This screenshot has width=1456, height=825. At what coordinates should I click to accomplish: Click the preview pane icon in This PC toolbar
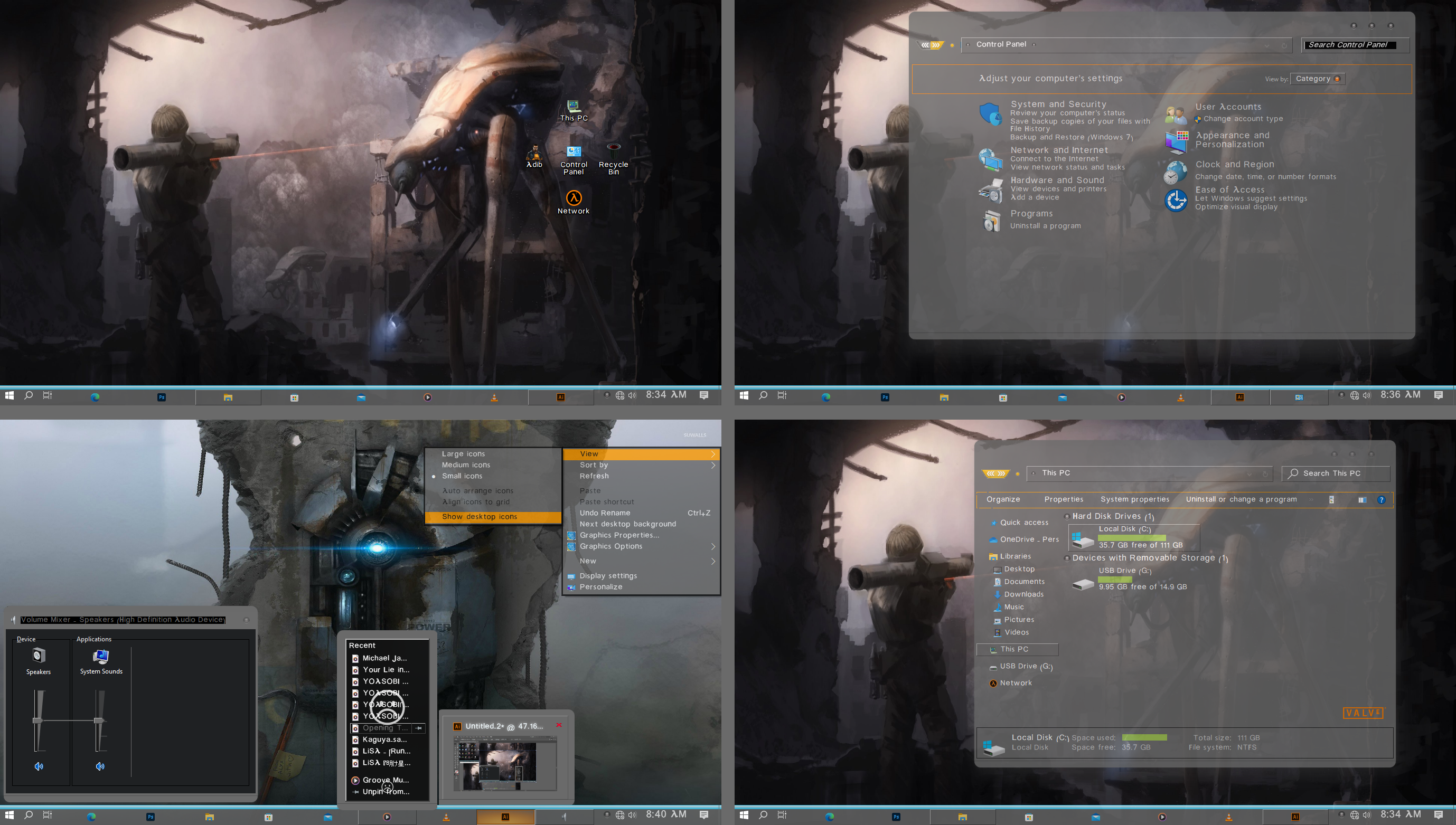tap(1362, 500)
